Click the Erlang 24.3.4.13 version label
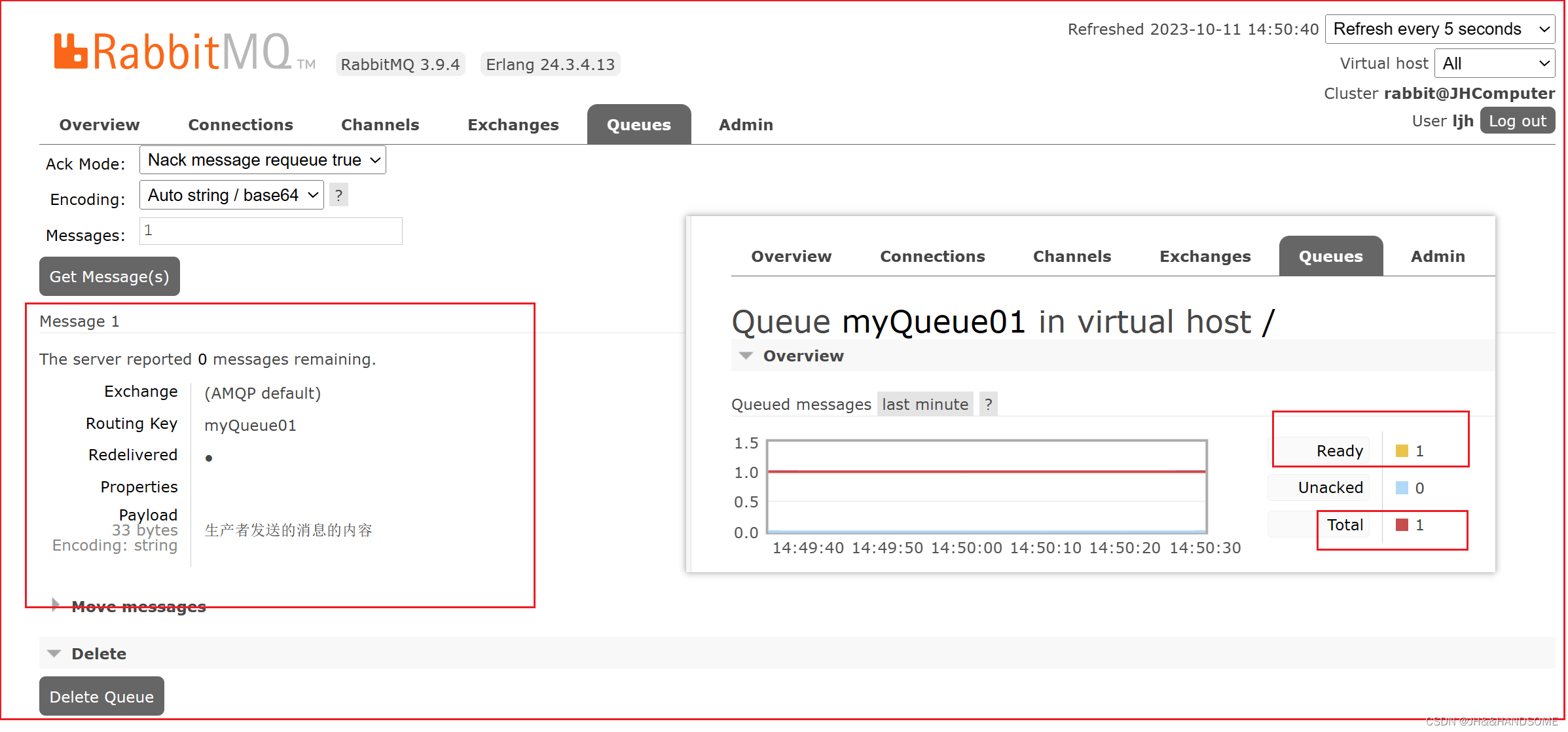The width and height of the screenshot is (1568, 732). point(550,64)
